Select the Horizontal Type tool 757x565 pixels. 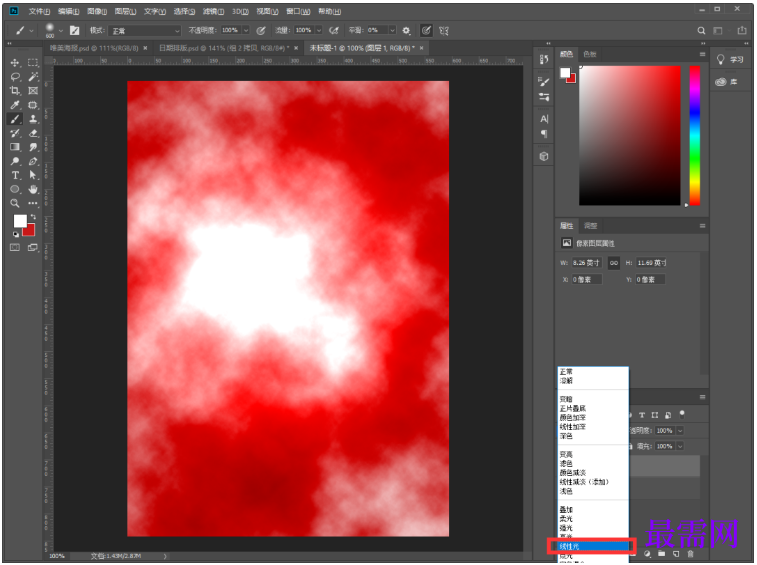click(15, 175)
